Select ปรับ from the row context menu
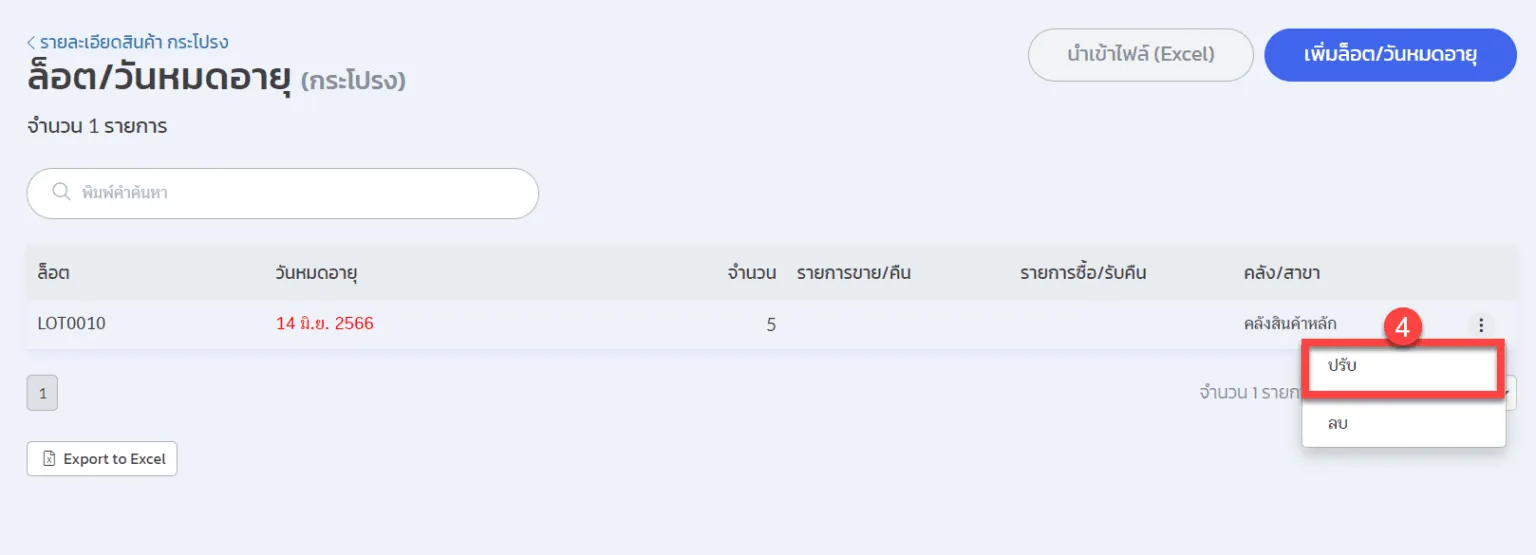 pyautogui.click(x=1400, y=366)
